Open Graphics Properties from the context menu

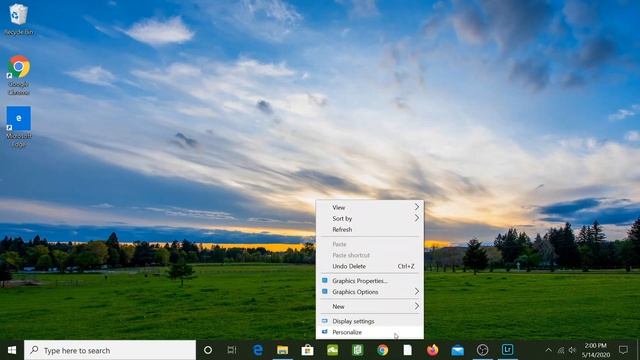[370, 281]
